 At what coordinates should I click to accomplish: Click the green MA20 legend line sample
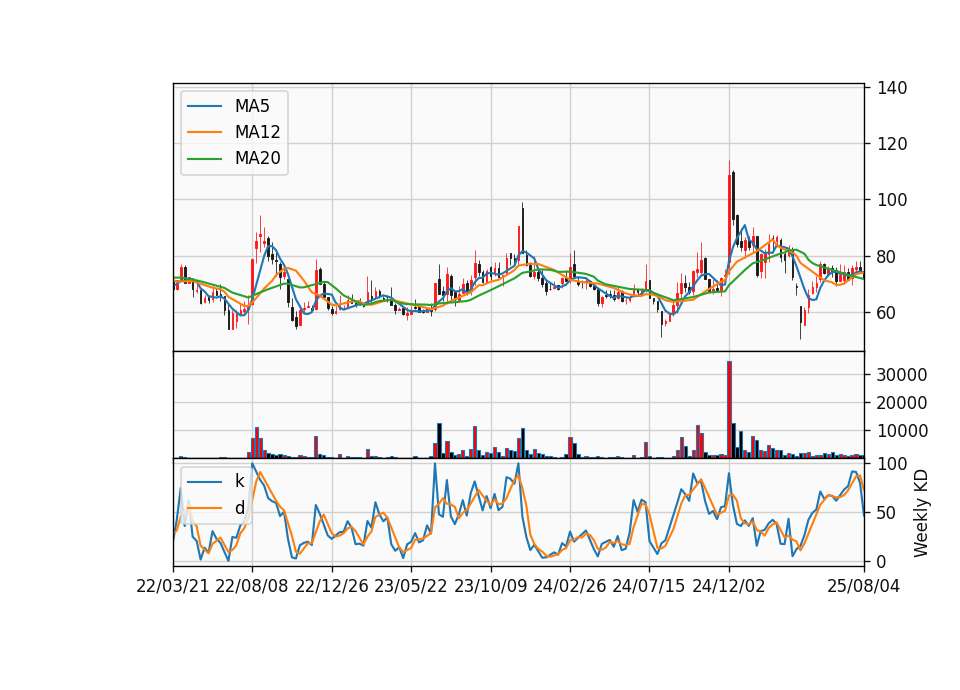[204, 158]
